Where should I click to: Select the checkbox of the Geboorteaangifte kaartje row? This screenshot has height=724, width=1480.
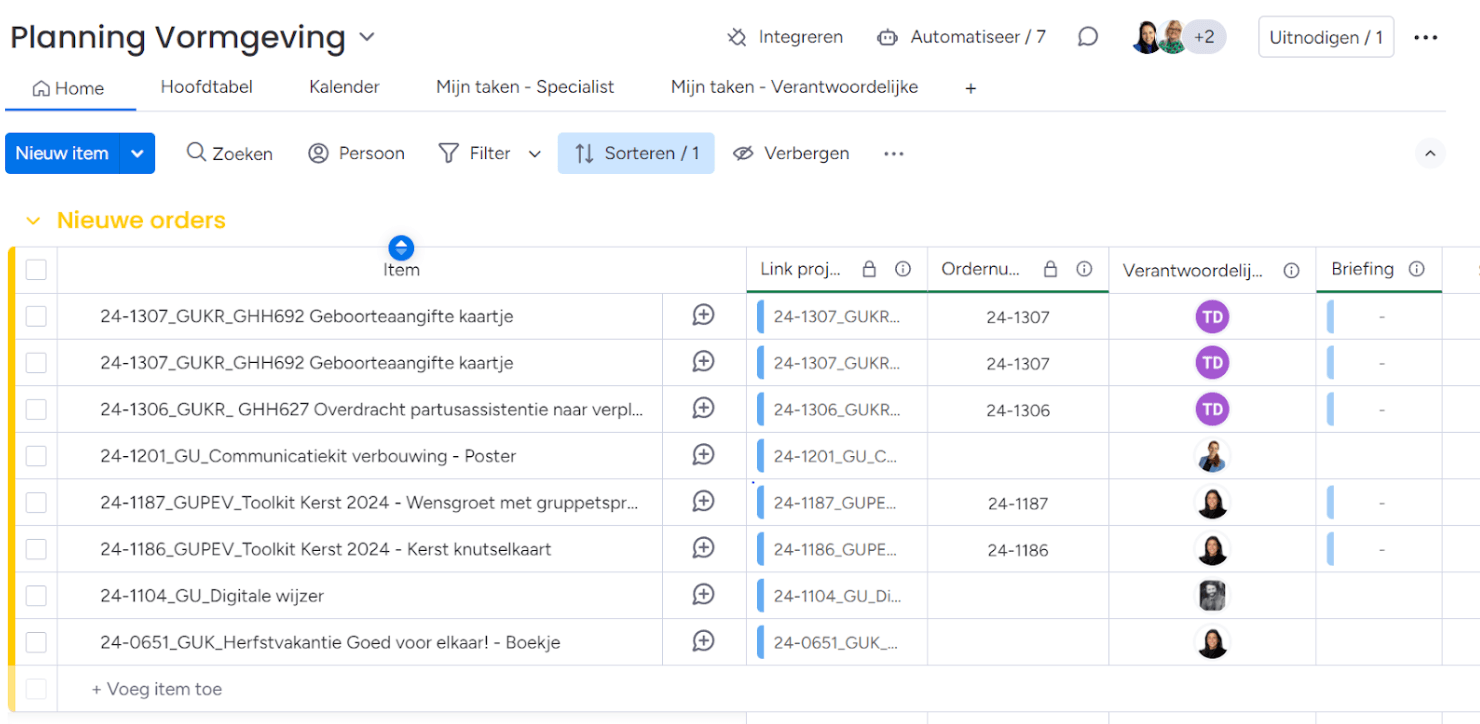(x=36, y=315)
